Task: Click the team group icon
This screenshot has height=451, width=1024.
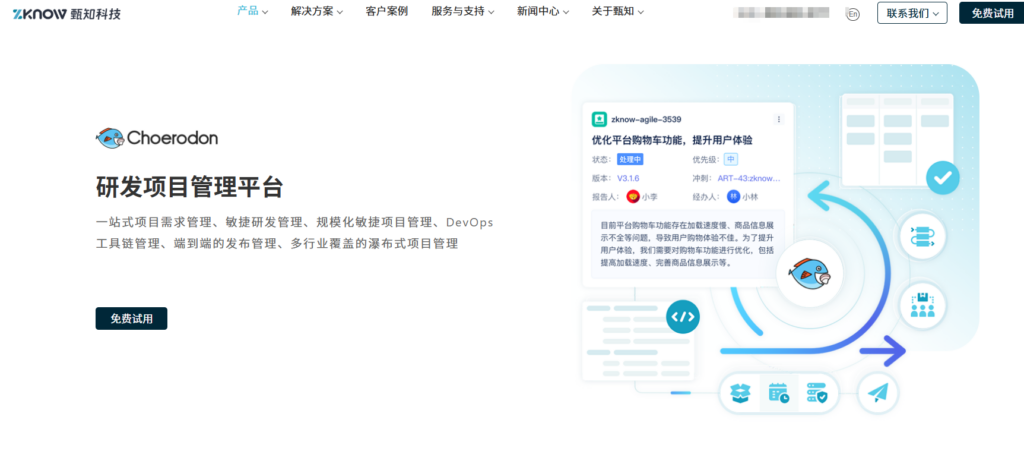Action: [x=920, y=304]
